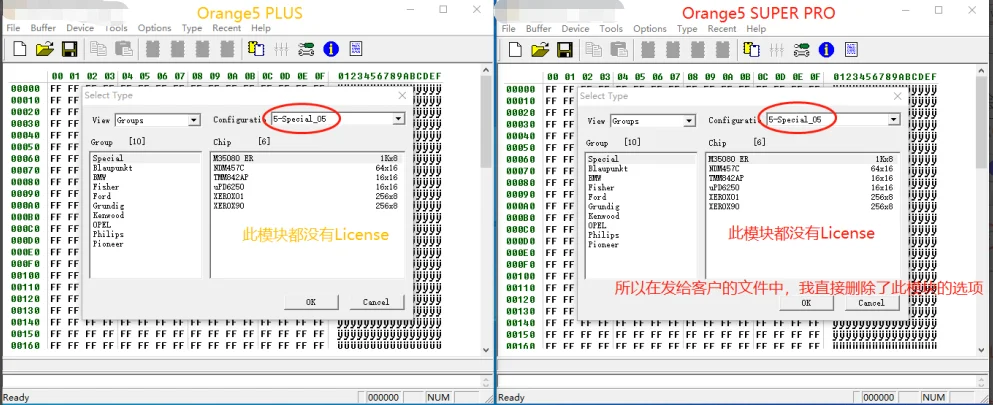This screenshot has width=993, height=405.
Task: Open Tools menu in Orange5 SUPER PRO
Action: [611, 29]
